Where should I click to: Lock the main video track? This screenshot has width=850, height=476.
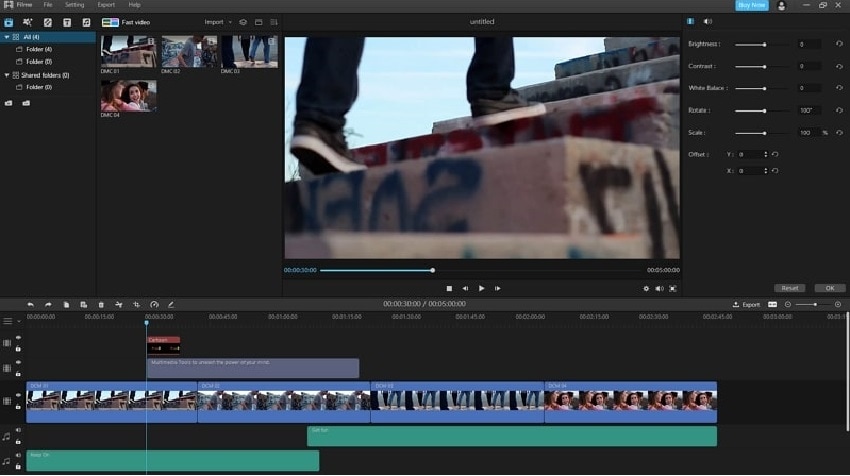(x=18, y=407)
